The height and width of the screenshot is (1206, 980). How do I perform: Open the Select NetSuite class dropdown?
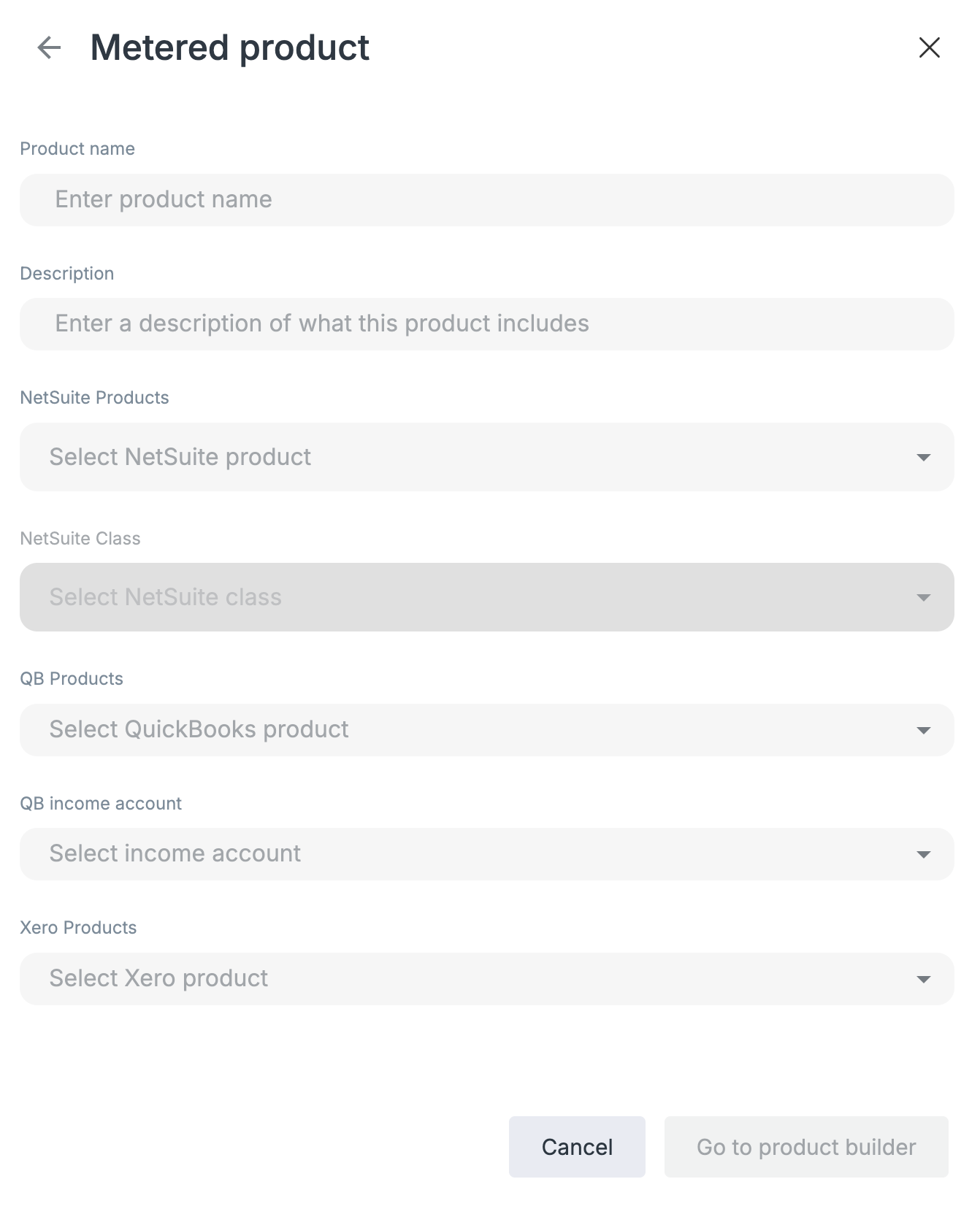pyautogui.click(x=486, y=597)
